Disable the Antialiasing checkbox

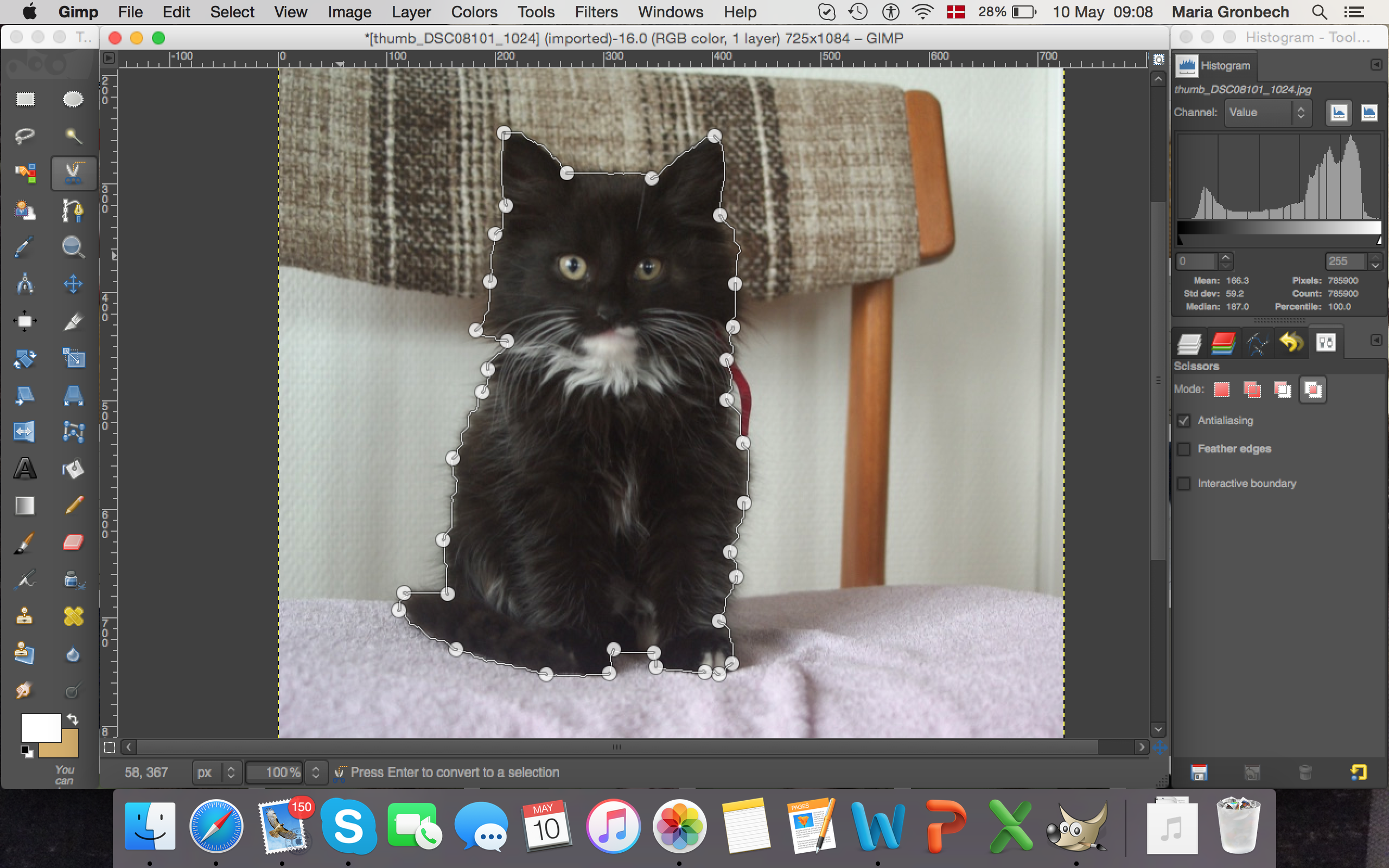point(1184,421)
